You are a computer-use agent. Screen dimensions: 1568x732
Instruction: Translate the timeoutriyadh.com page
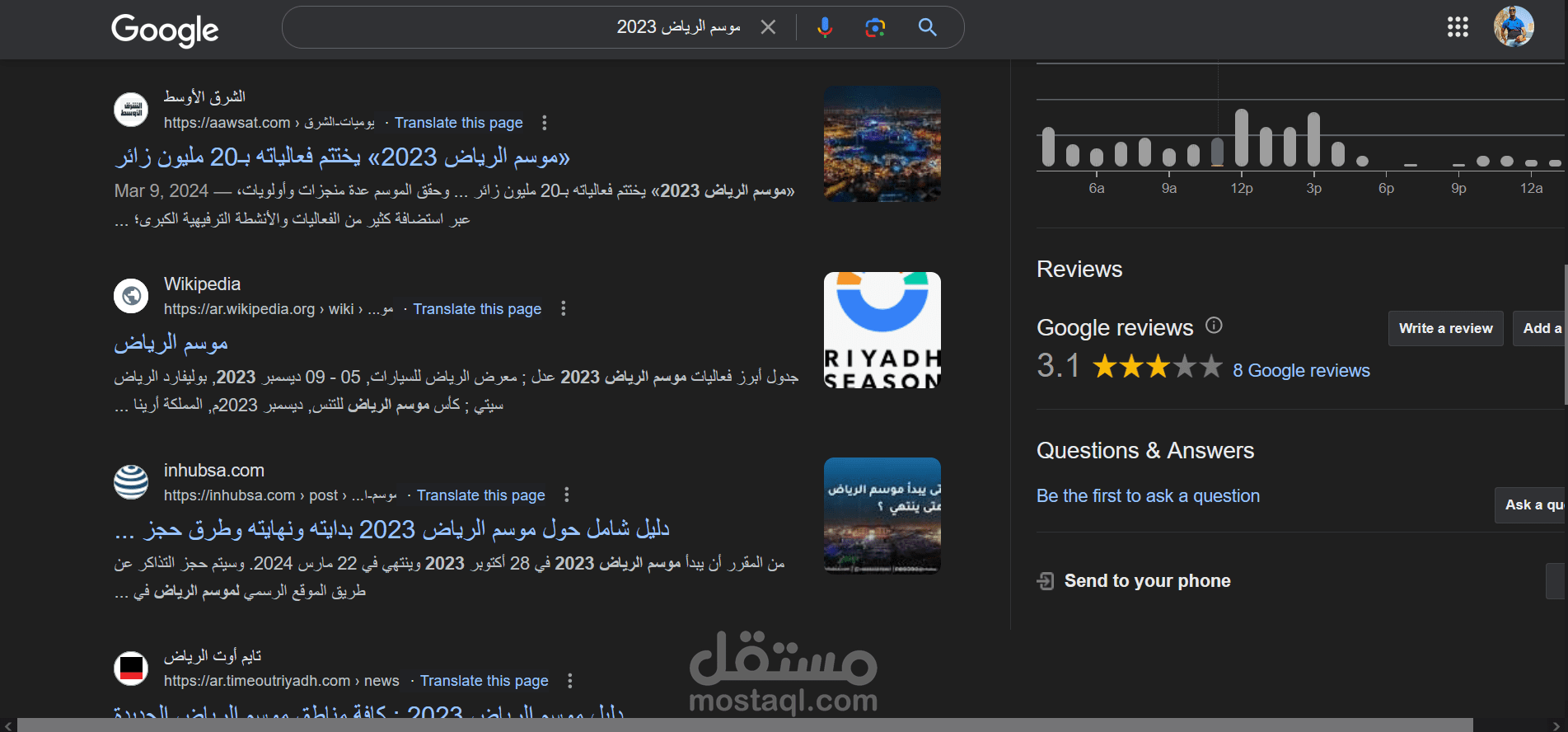[484, 681]
